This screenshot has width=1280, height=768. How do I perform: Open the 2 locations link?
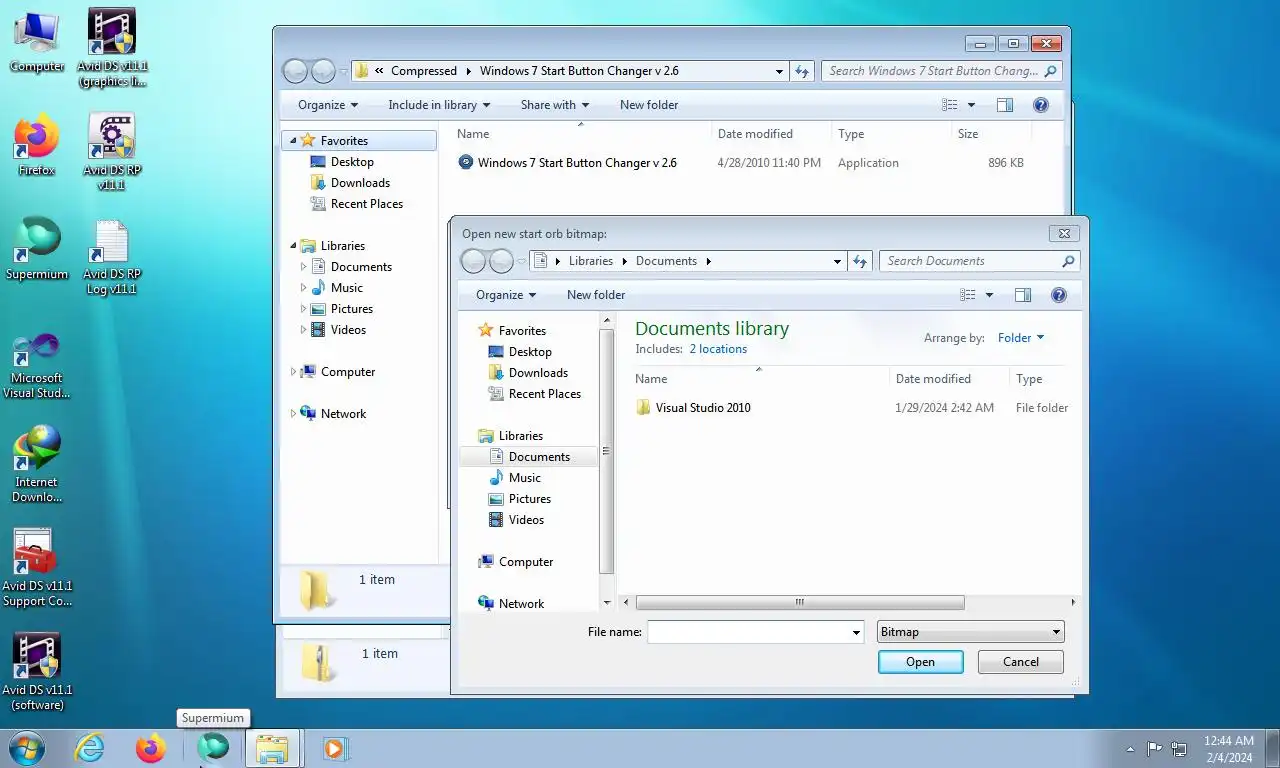[718, 349]
